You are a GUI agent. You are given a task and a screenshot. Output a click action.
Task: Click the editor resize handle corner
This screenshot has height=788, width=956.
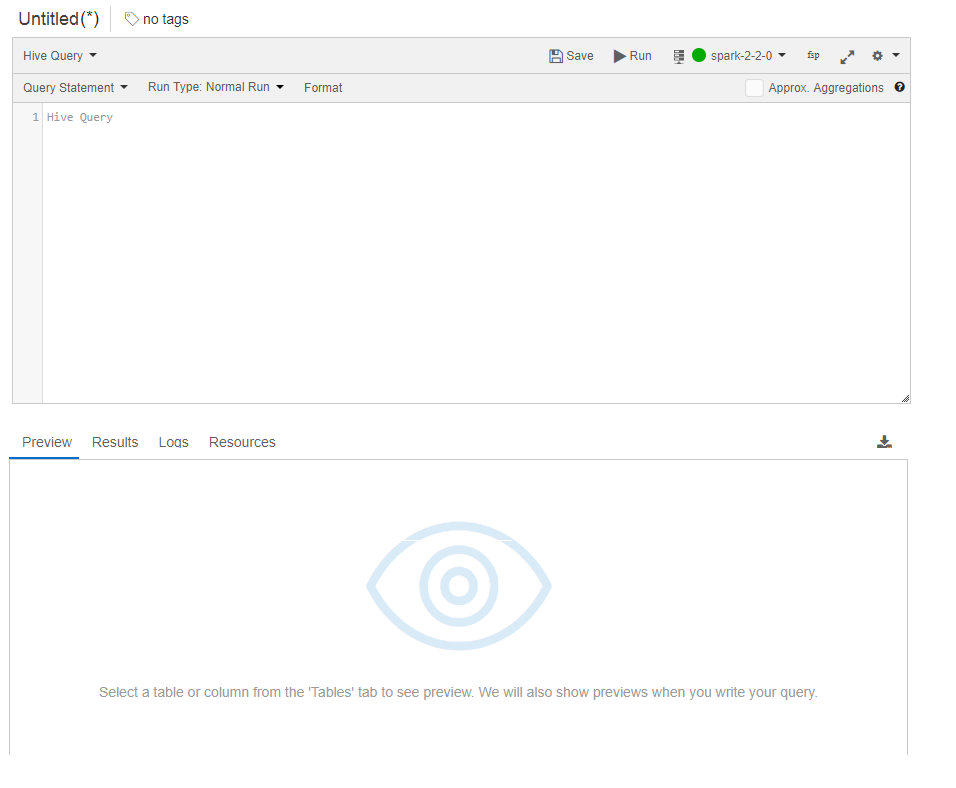tap(905, 398)
